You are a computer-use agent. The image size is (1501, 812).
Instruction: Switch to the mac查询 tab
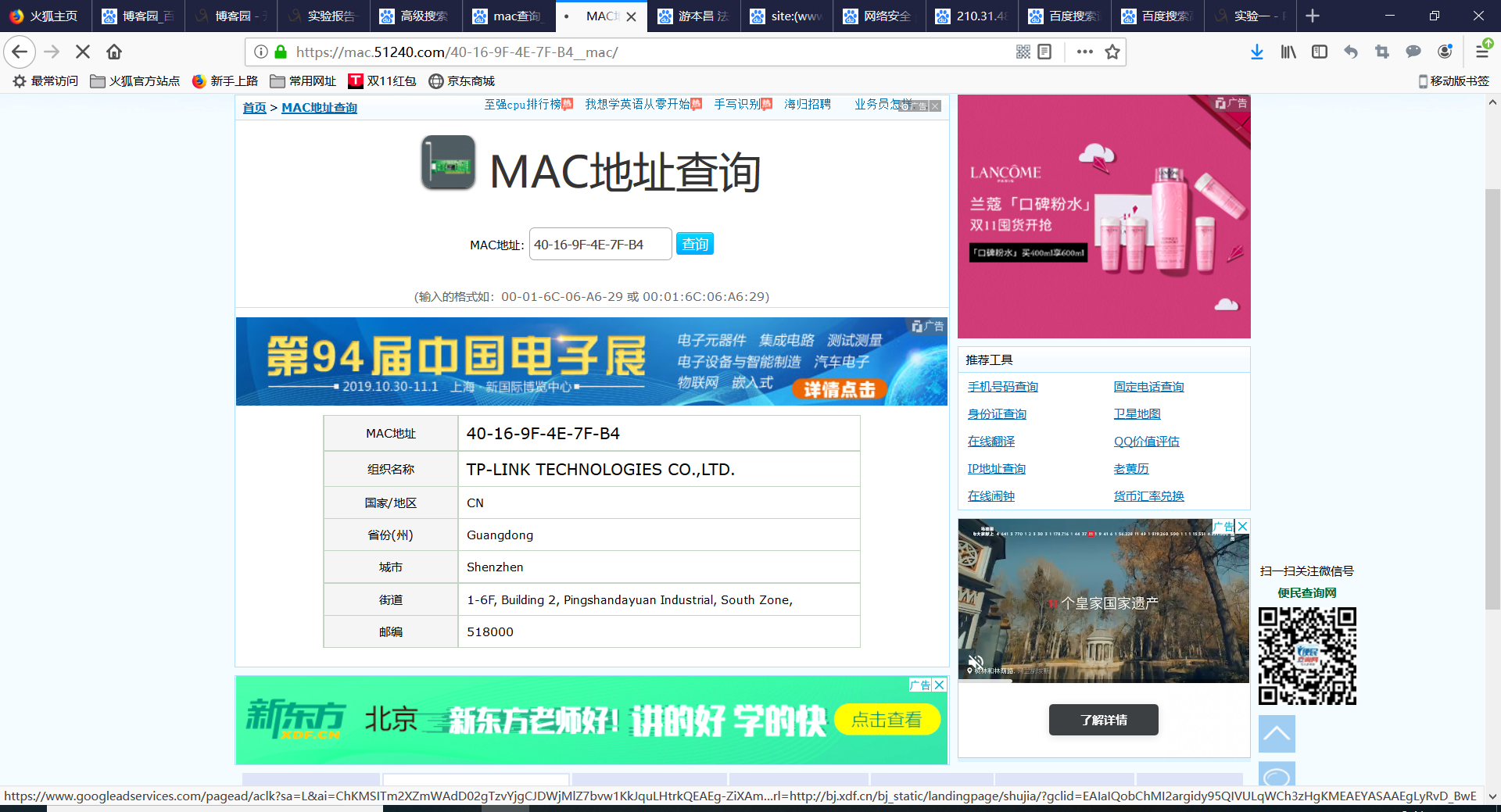(507, 16)
